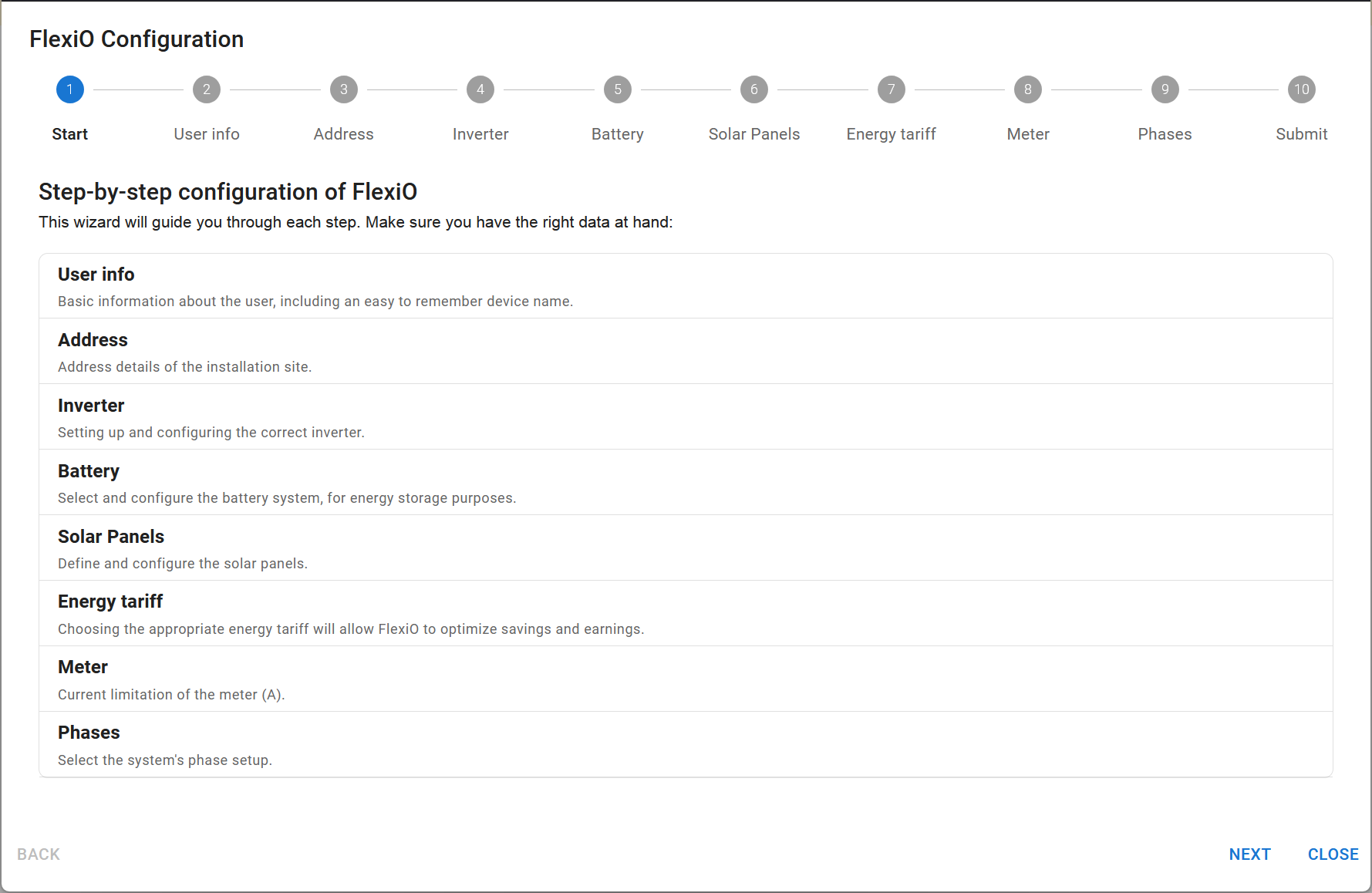Select the Energy tariff list entry
This screenshot has width=1372, height=893.
pos(685,613)
